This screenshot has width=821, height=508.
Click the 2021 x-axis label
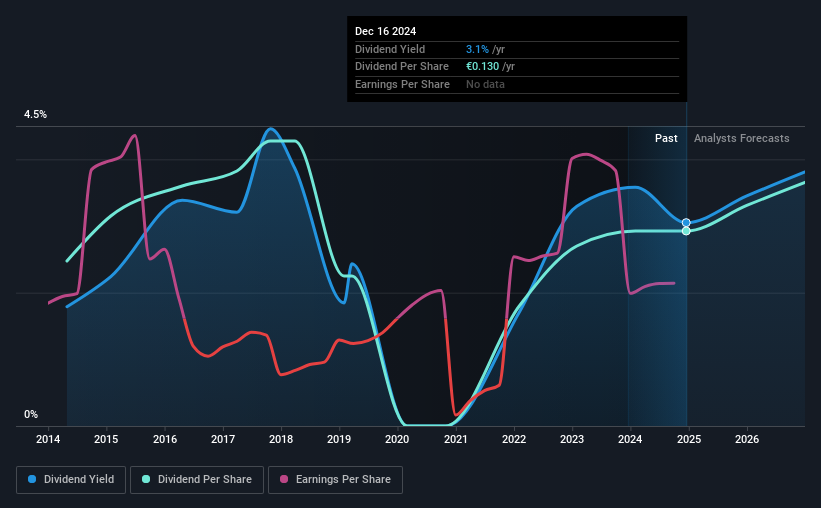click(456, 439)
